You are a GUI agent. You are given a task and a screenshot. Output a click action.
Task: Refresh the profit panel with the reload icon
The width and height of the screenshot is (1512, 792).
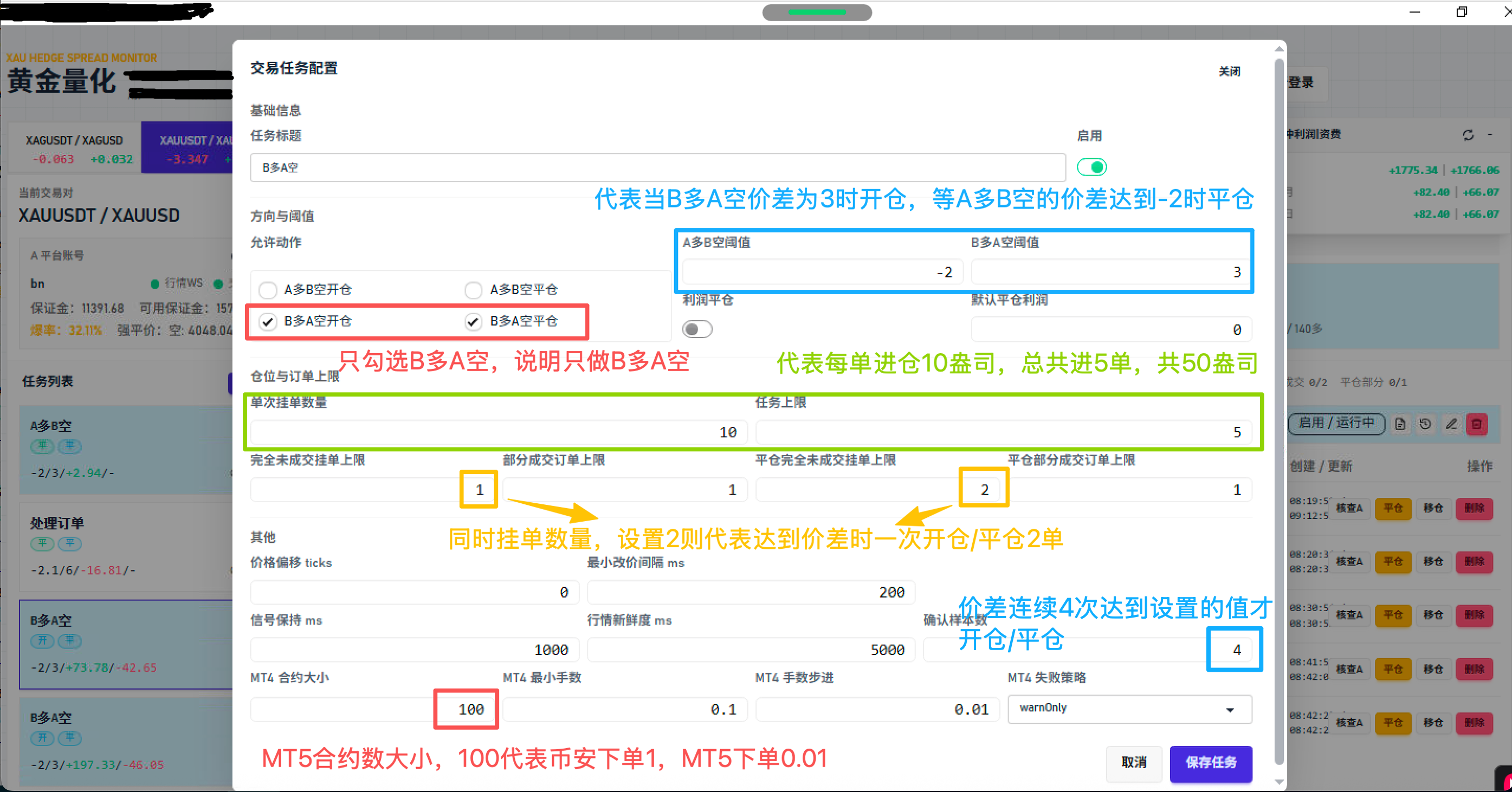[x=1468, y=135]
